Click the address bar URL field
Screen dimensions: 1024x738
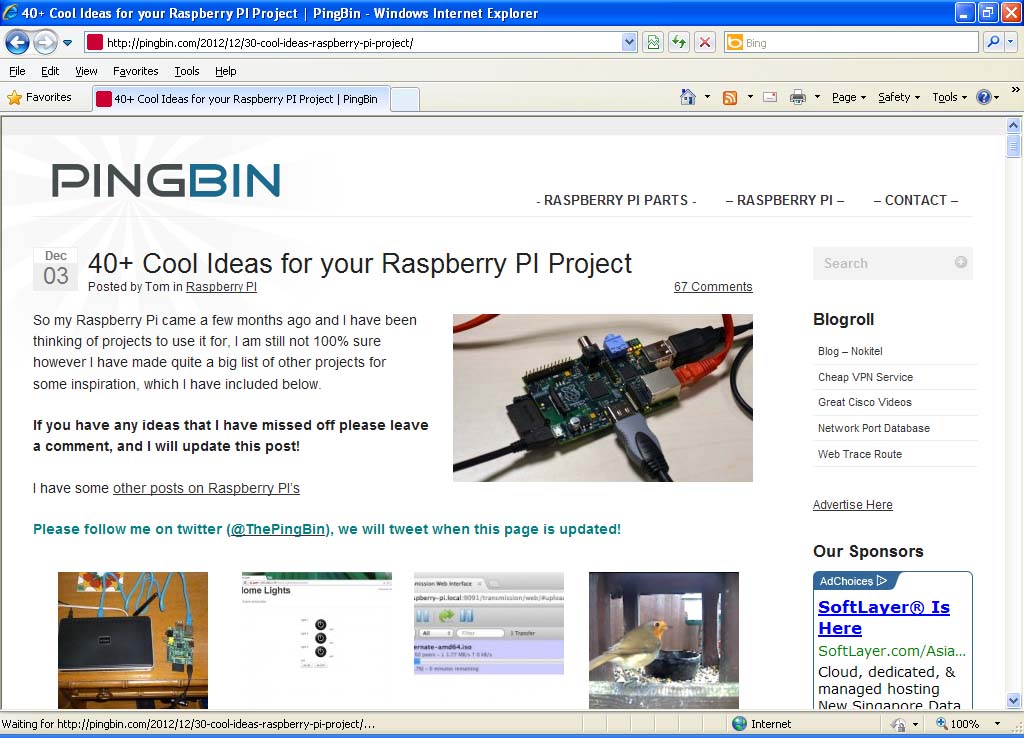(353, 43)
